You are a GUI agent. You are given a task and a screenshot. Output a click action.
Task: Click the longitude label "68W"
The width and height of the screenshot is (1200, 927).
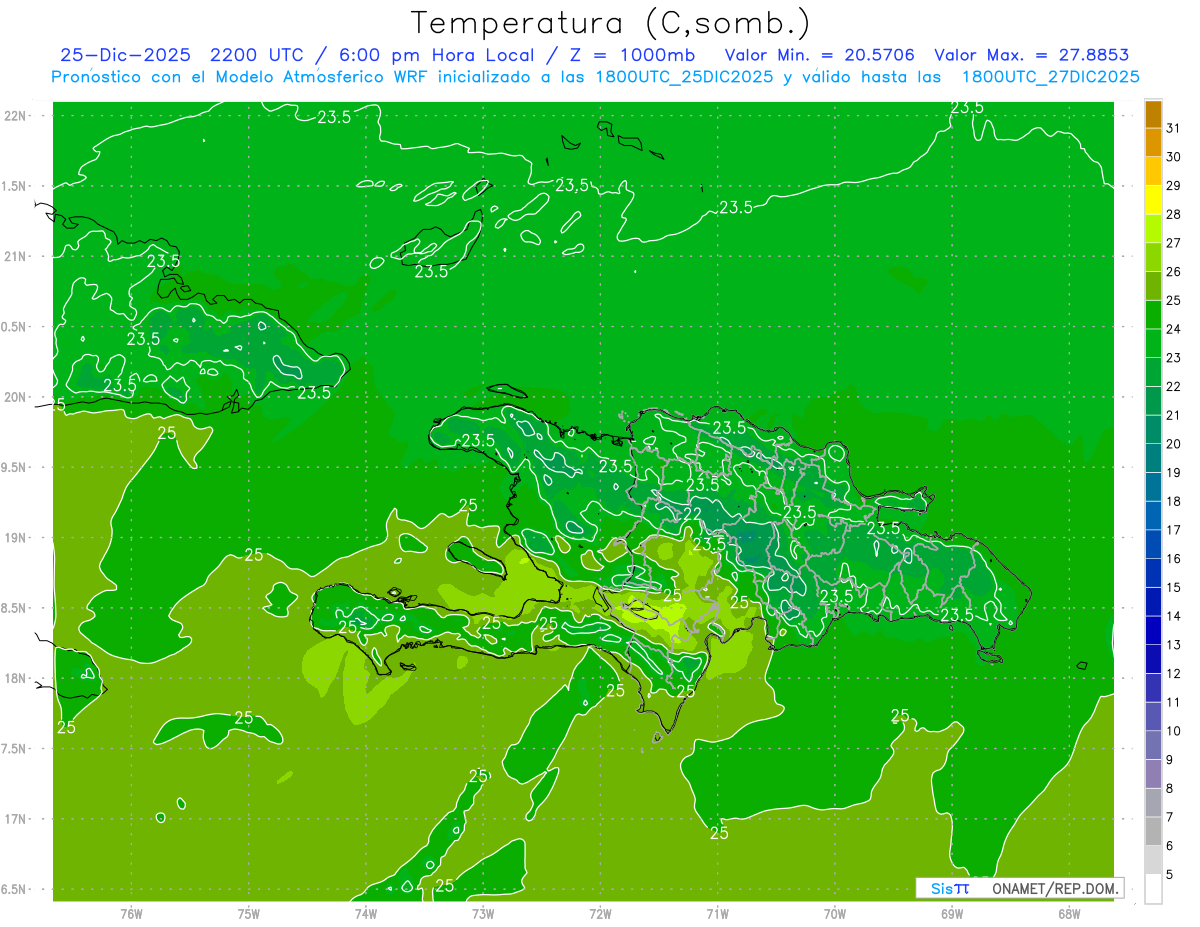1069,913
